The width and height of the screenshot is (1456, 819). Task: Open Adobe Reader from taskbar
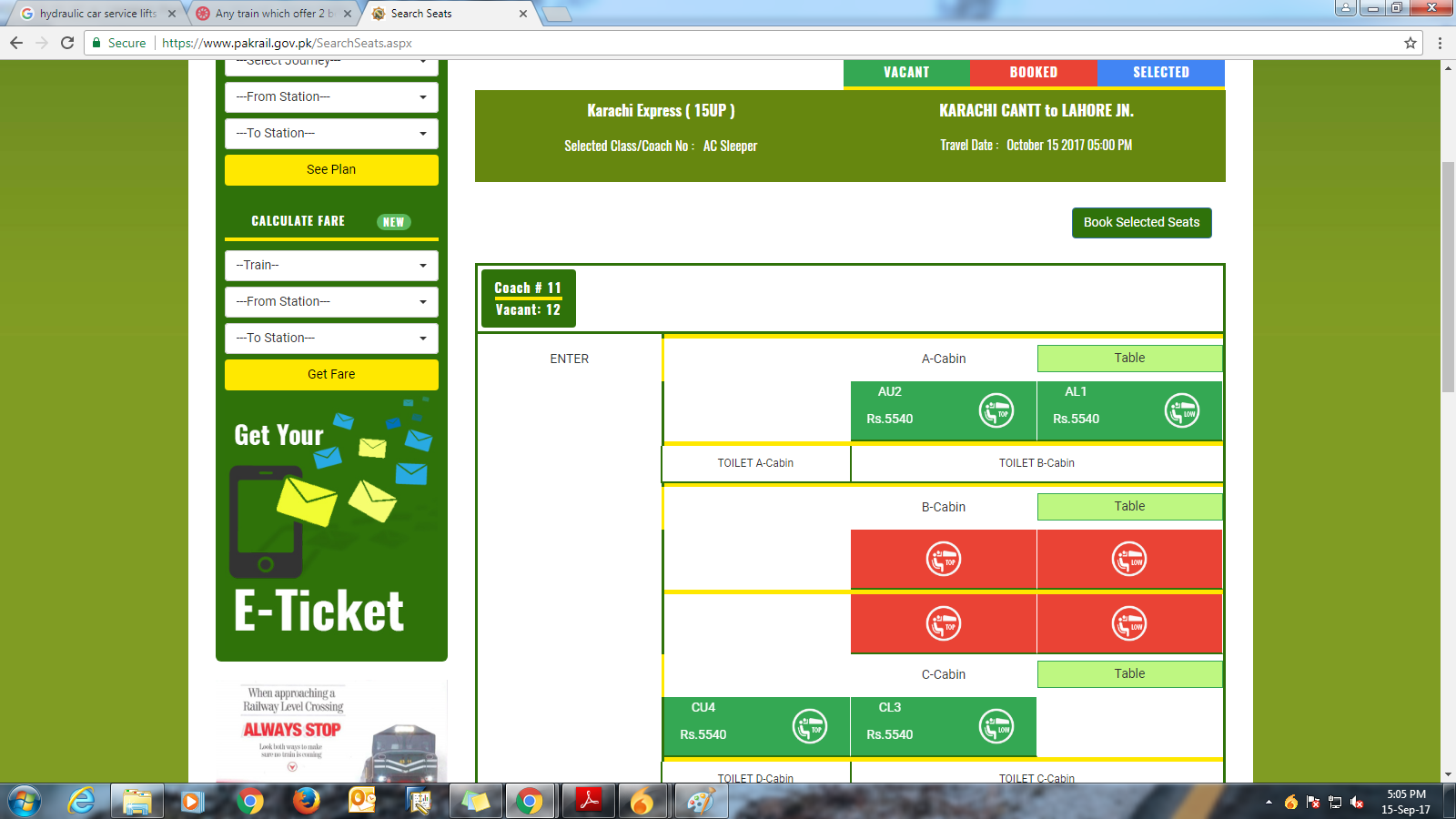(x=589, y=801)
